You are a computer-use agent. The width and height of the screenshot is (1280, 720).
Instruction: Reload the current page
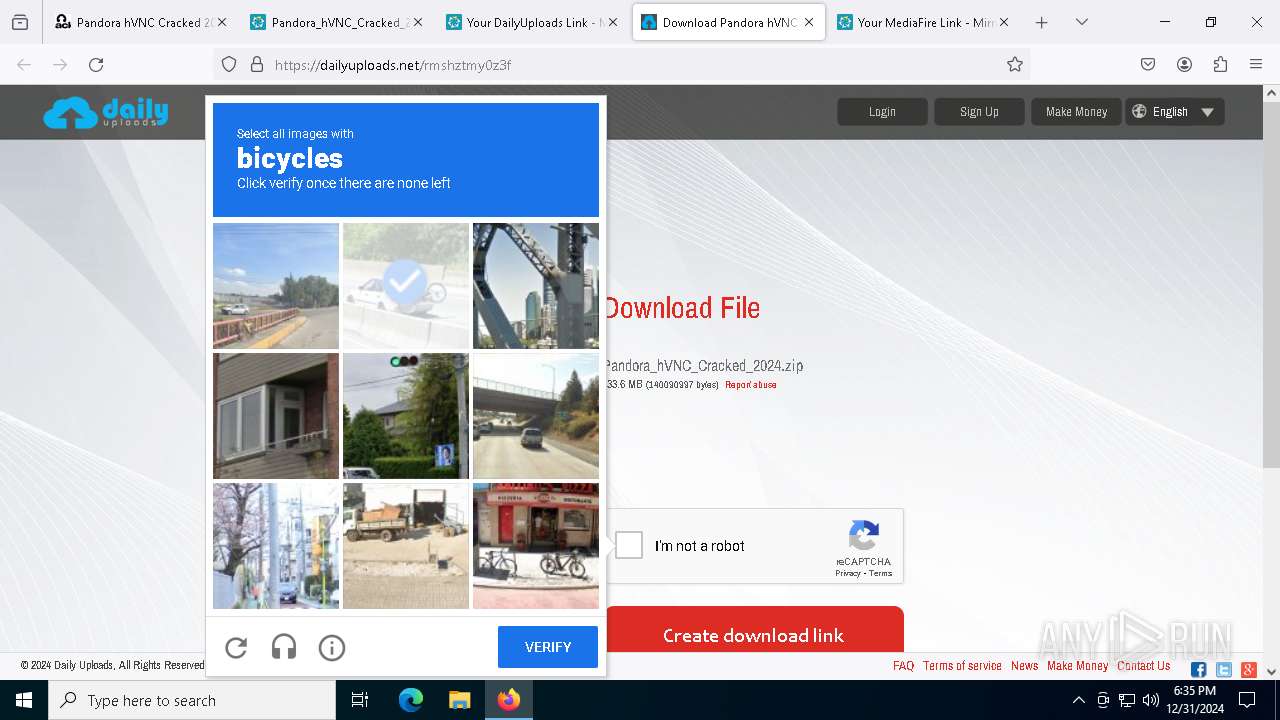(96, 64)
